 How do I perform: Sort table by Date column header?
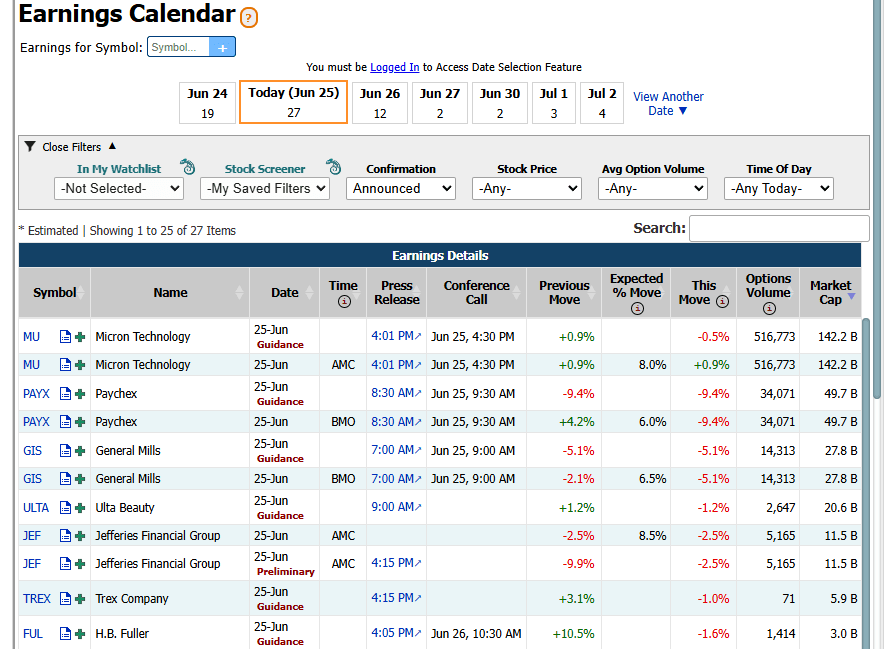point(284,292)
